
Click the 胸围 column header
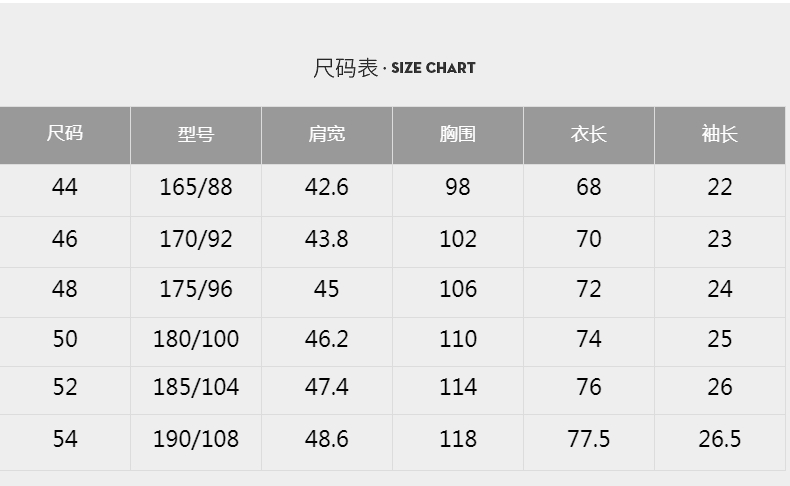pyautogui.click(x=458, y=134)
